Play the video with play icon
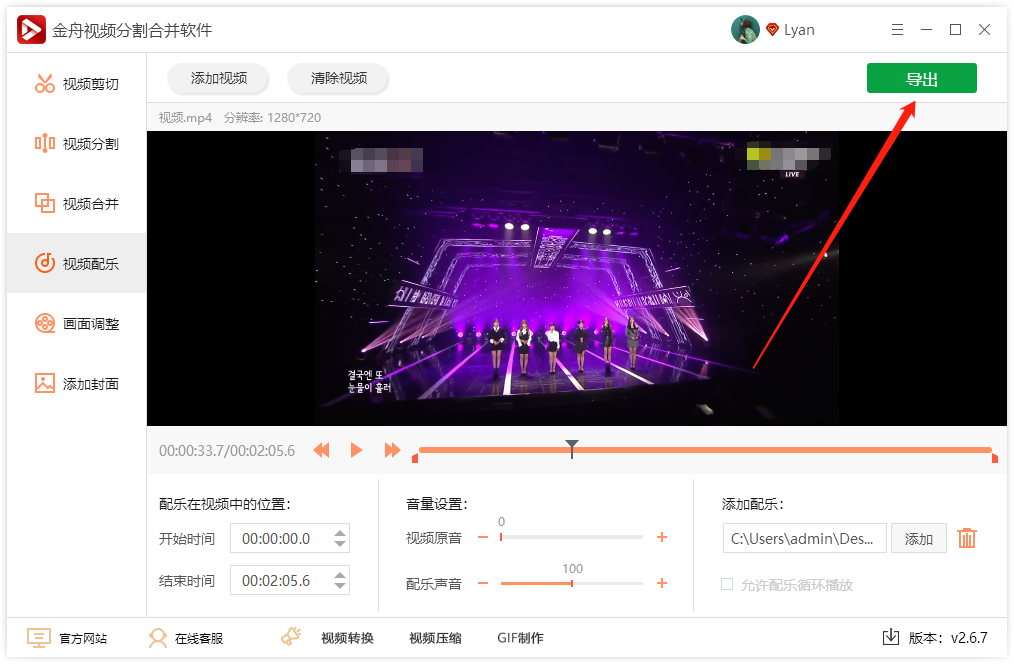1014x664 pixels. click(356, 450)
